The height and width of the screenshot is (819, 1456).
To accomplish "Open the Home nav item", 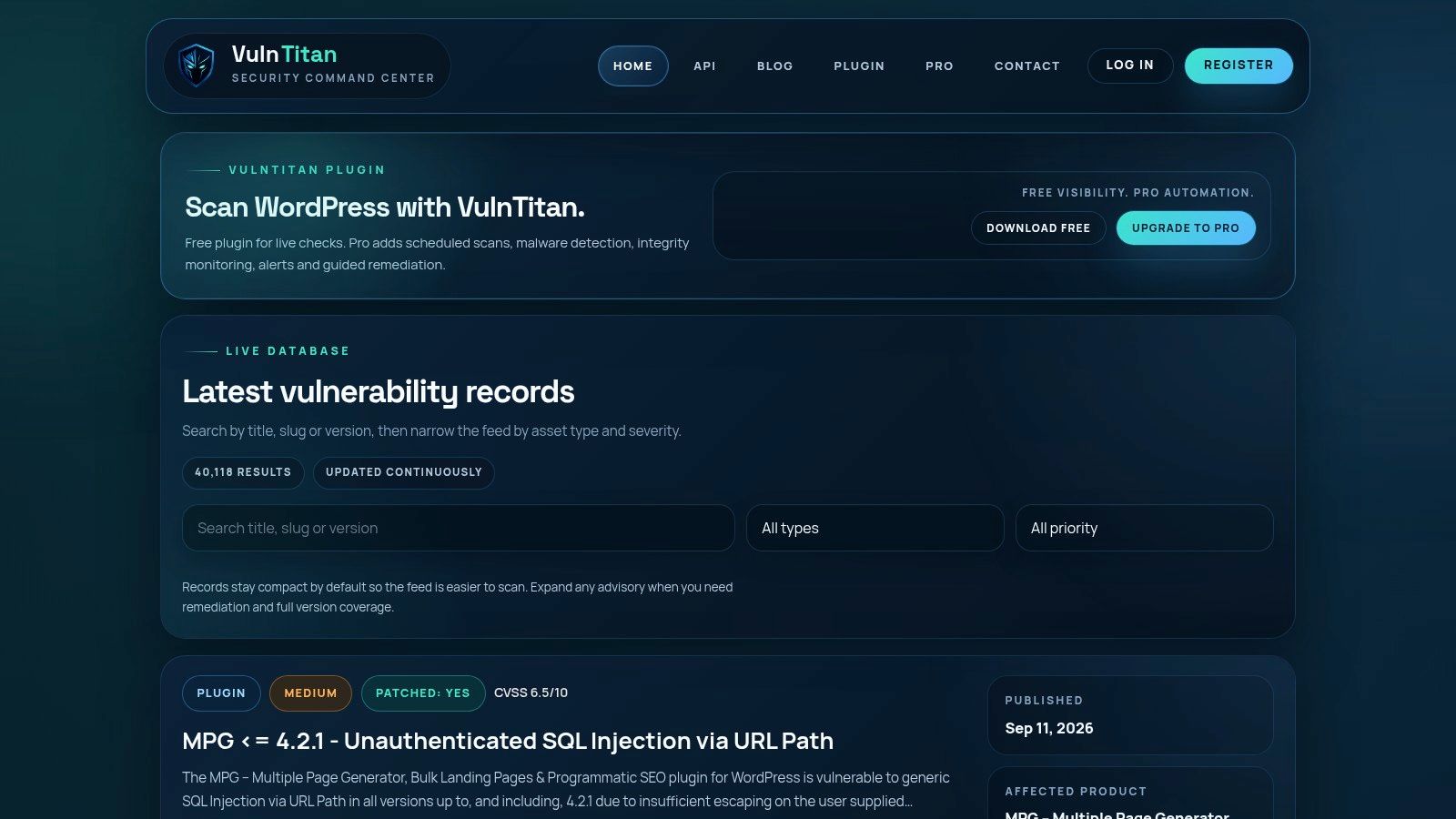I will [x=632, y=66].
